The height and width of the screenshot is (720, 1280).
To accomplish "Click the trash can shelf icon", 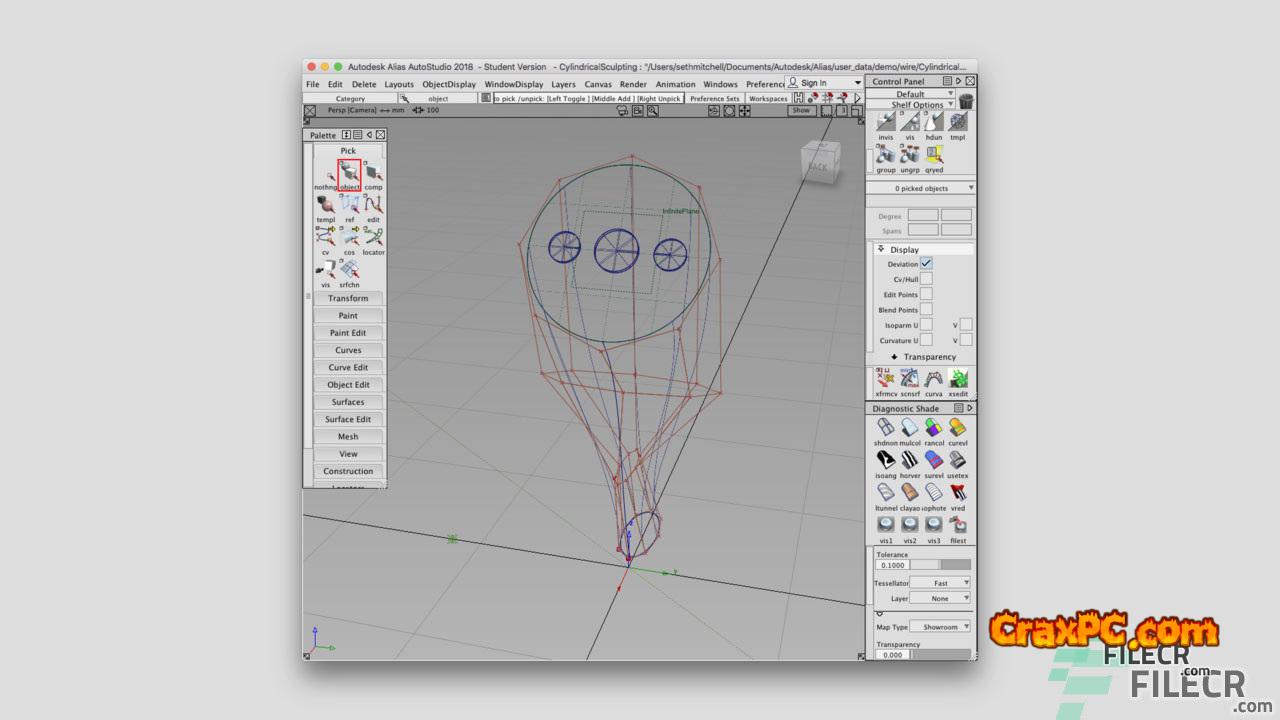I will pos(966,102).
